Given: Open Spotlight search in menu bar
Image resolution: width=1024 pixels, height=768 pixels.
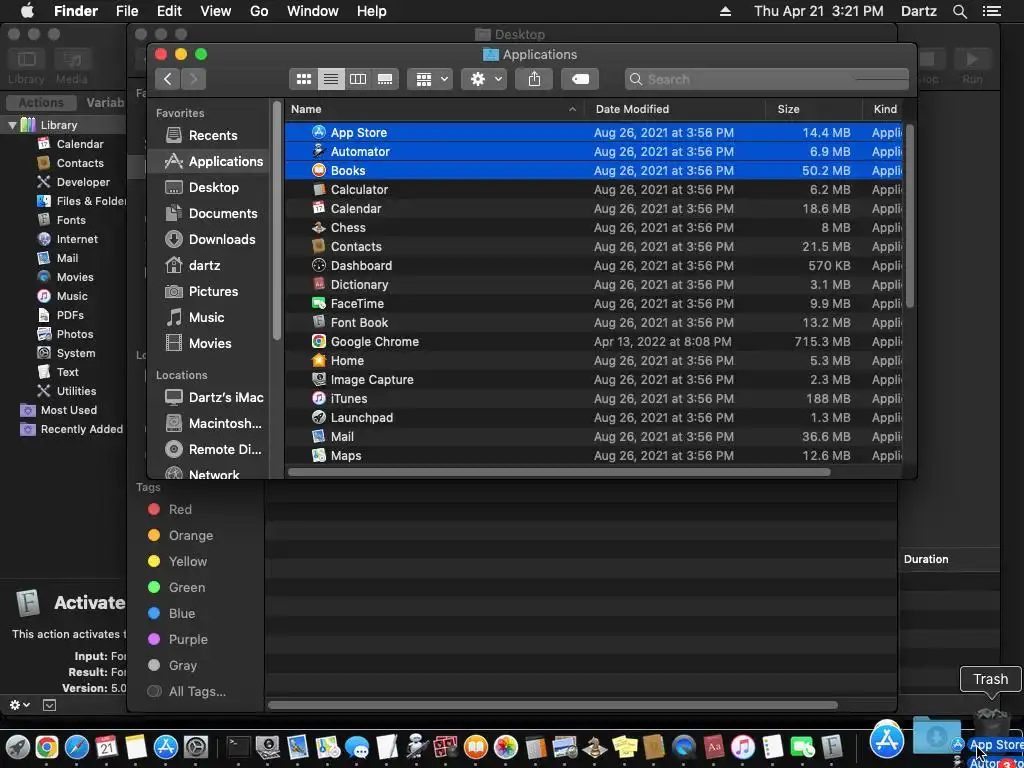Looking at the screenshot, I should (959, 11).
